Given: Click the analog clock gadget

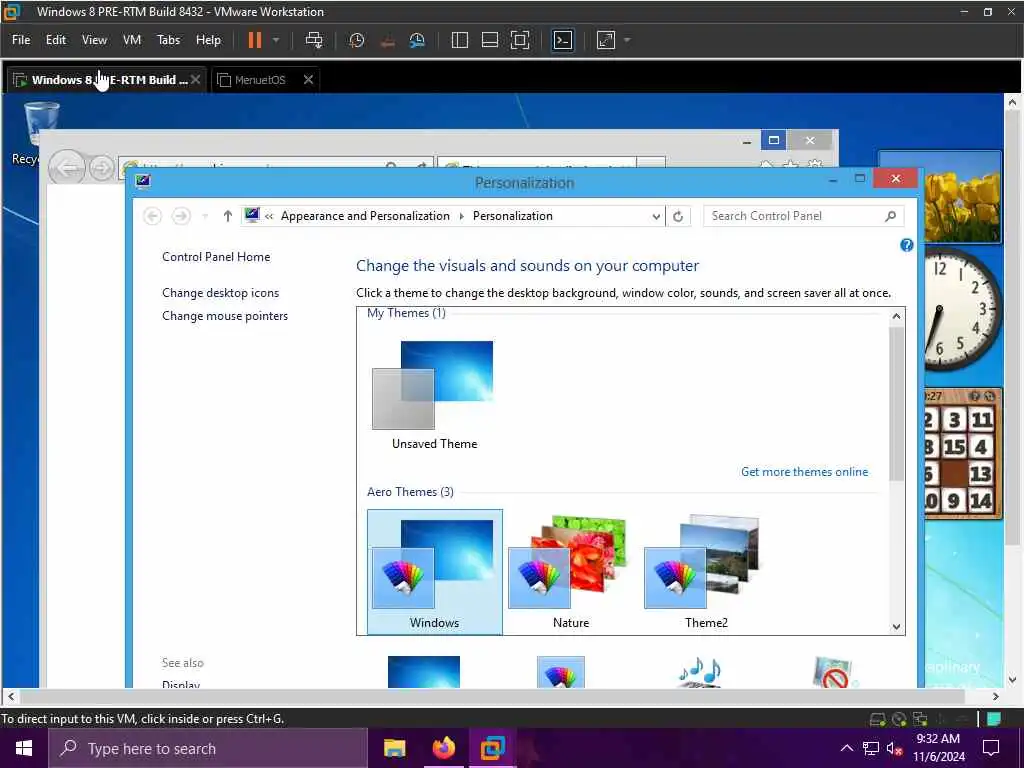Looking at the screenshot, I should [962, 310].
